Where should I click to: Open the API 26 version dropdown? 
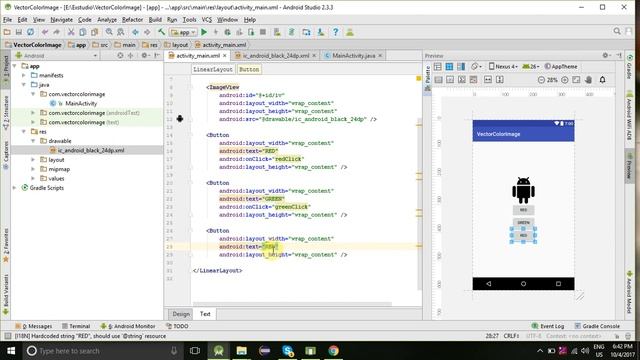click(x=531, y=66)
